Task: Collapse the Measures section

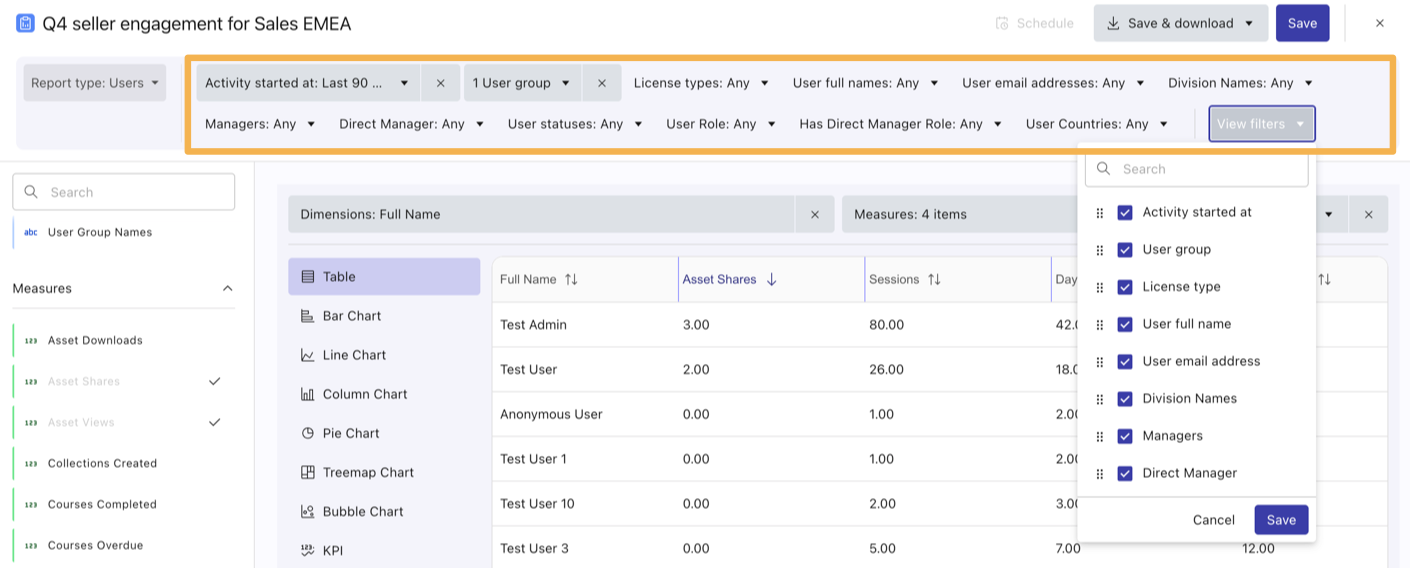Action: tap(227, 288)
